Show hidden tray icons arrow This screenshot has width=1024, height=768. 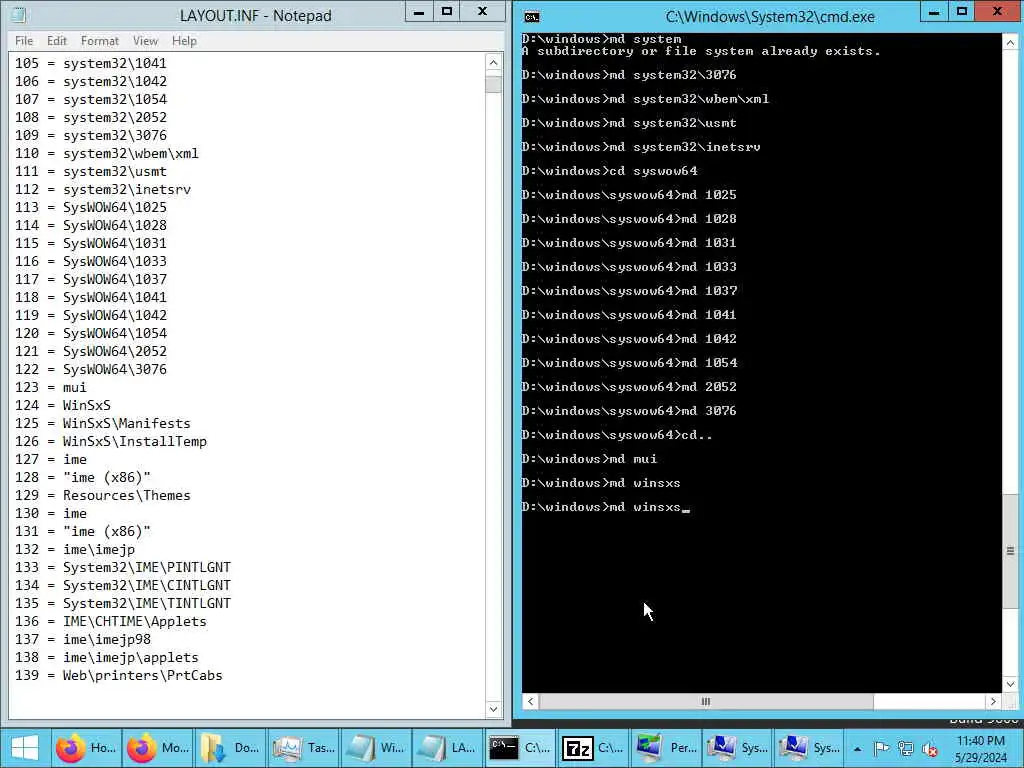(857, 749)
